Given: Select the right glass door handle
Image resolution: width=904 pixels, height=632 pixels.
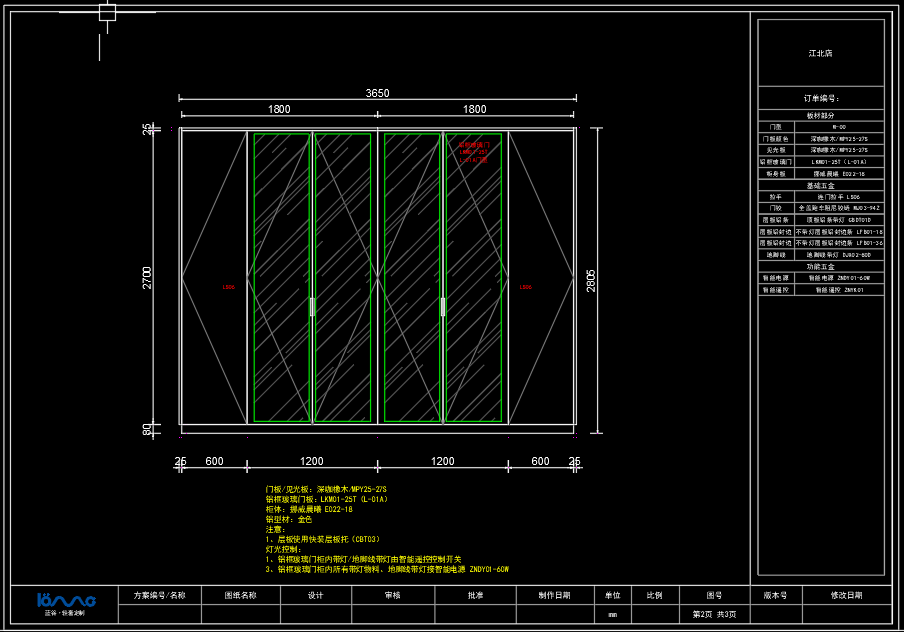Looking at the screenshot, I should coord(442,307).
